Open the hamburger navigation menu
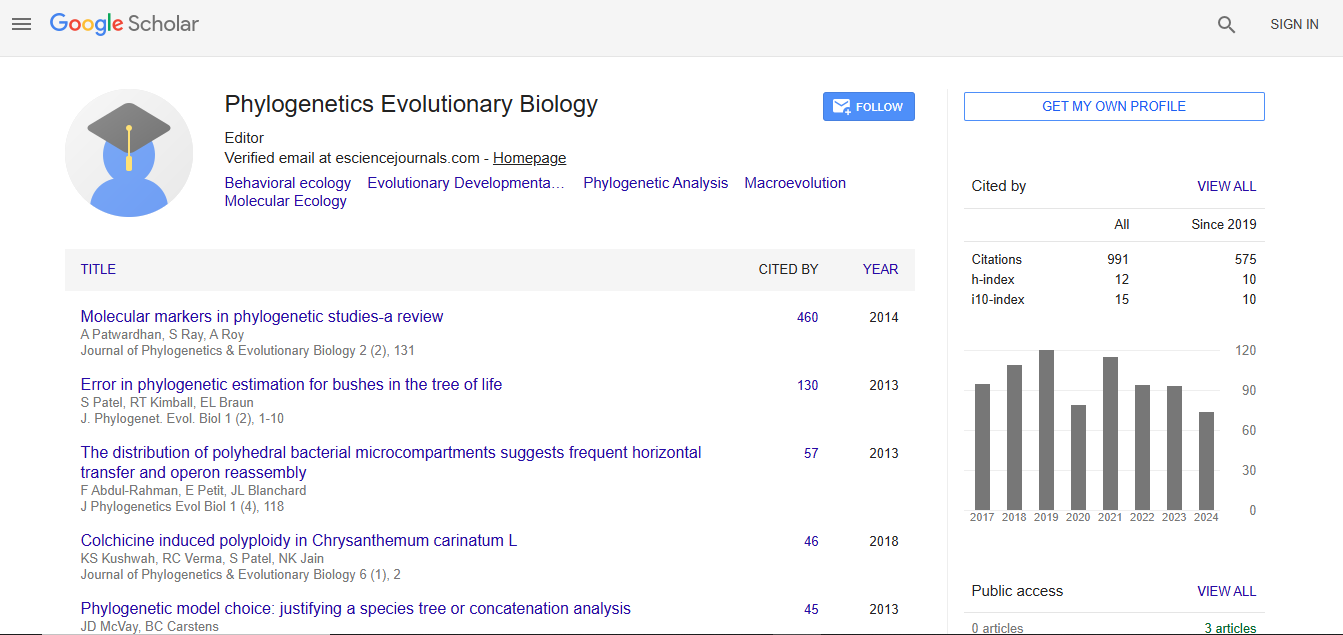This screenshot has width=1343, height=635. coord(21,24)
